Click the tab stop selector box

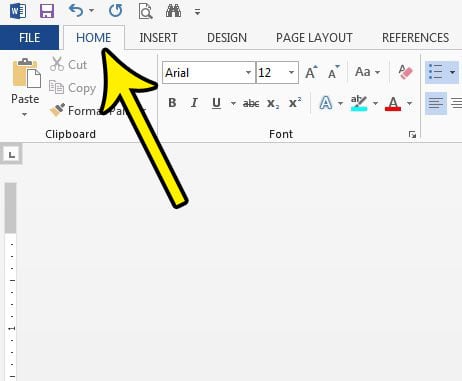(x=12, y=154)
